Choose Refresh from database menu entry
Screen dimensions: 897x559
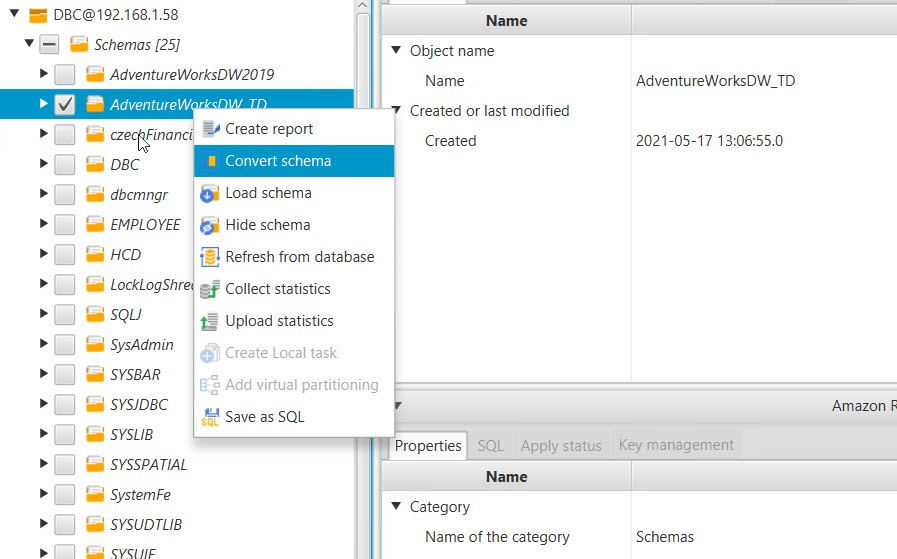294,257
